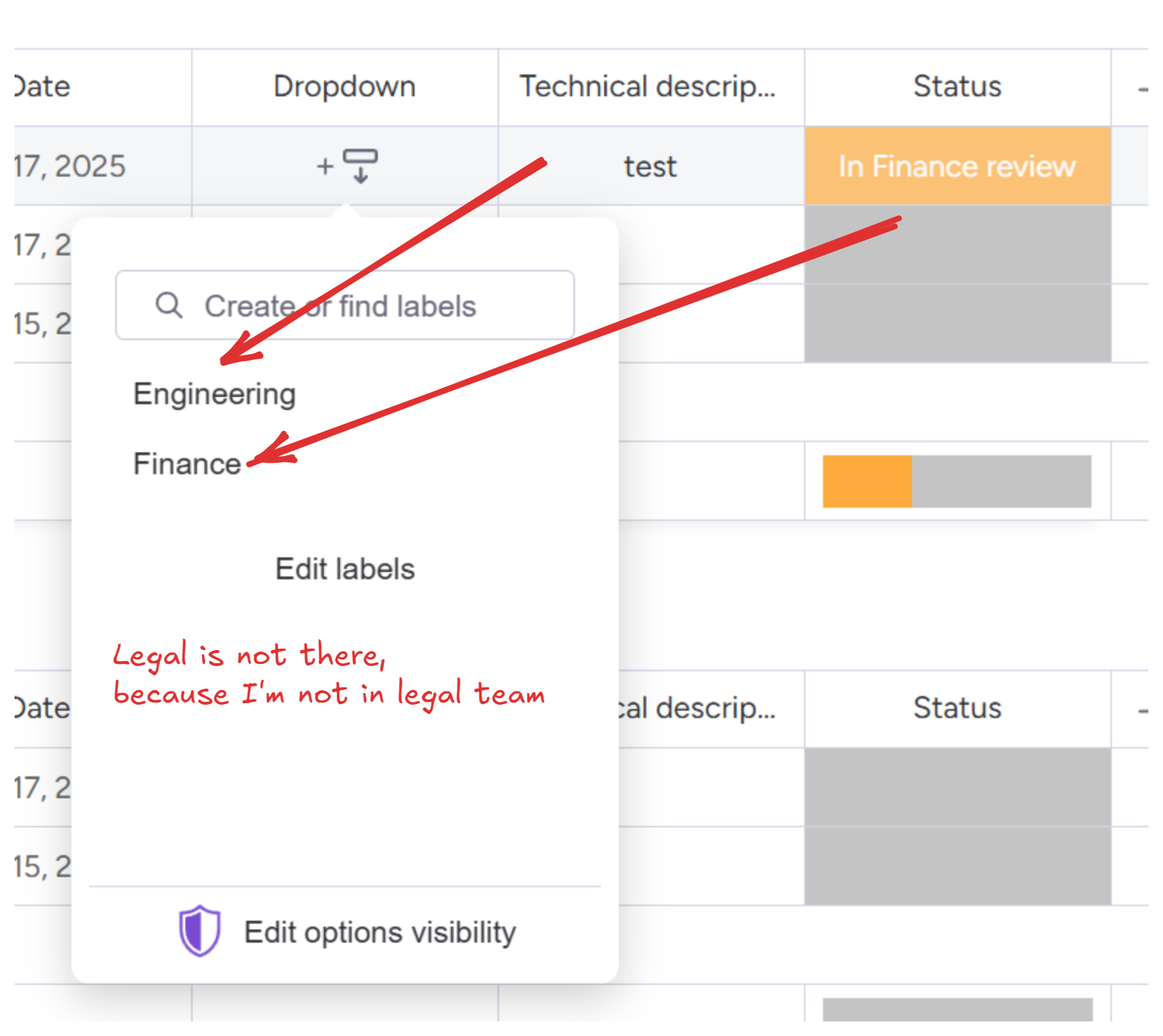Choose the Finance label option
This screenshot has height=1036, width=1163.
[x=187, y=464]
